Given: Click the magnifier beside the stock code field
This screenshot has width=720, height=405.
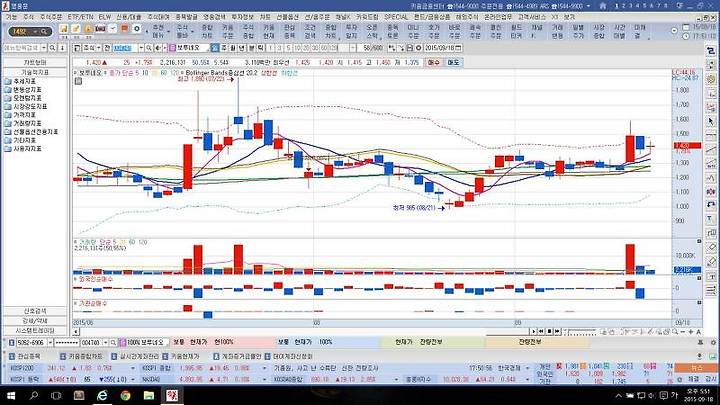Looking at the screenshot, I should [149, 48].
